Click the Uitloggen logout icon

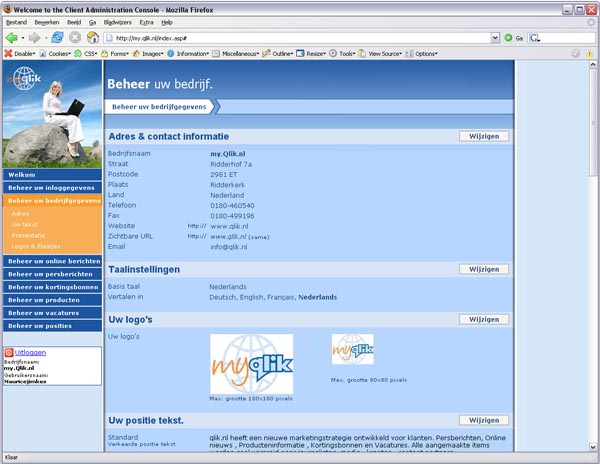tap(9, 353)
